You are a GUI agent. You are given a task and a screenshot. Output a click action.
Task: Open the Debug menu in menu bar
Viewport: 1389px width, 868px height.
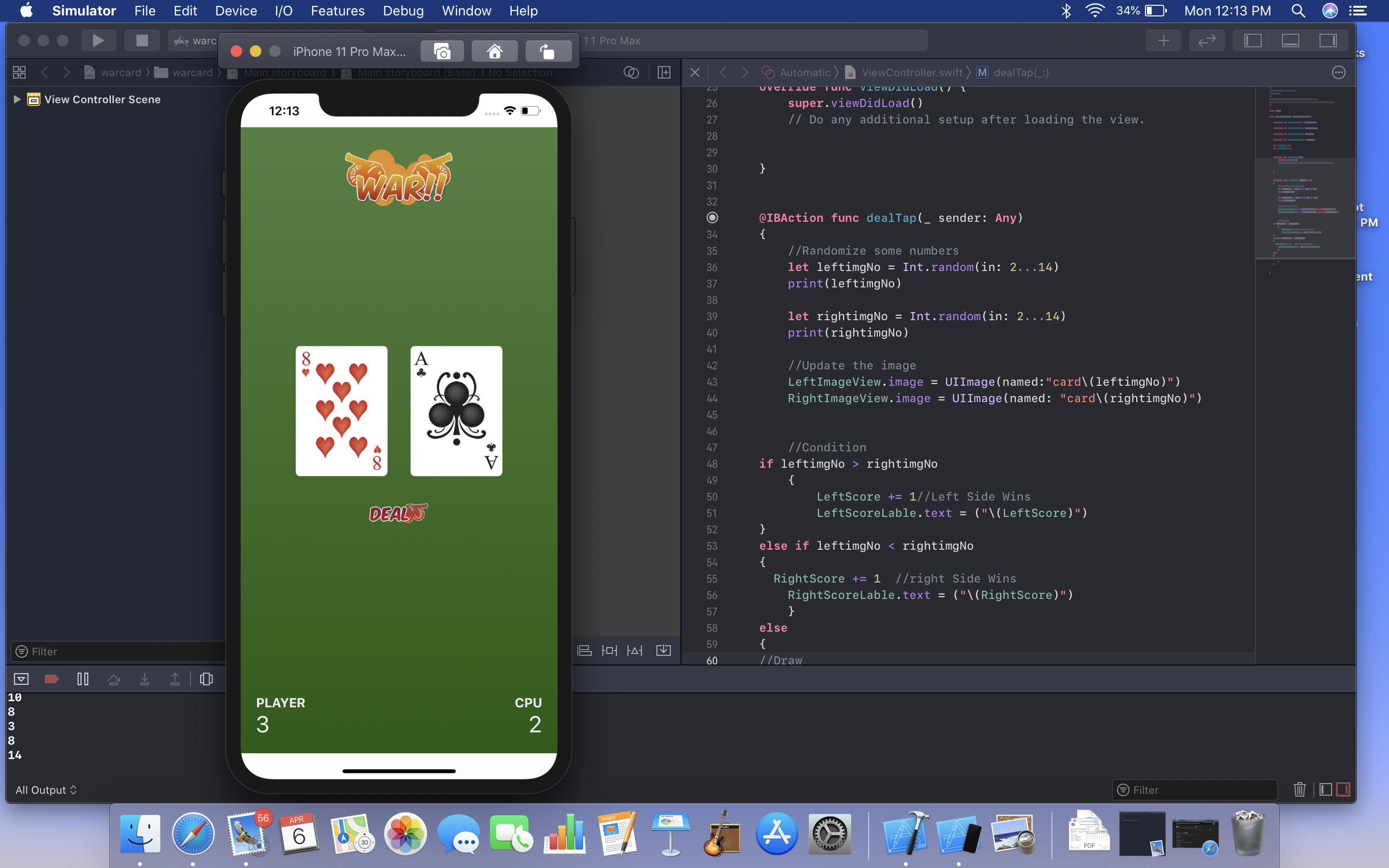tap(403, 11)
